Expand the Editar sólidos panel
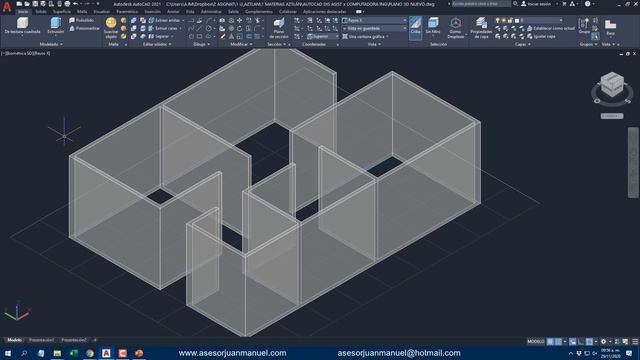 pos(157,44)
